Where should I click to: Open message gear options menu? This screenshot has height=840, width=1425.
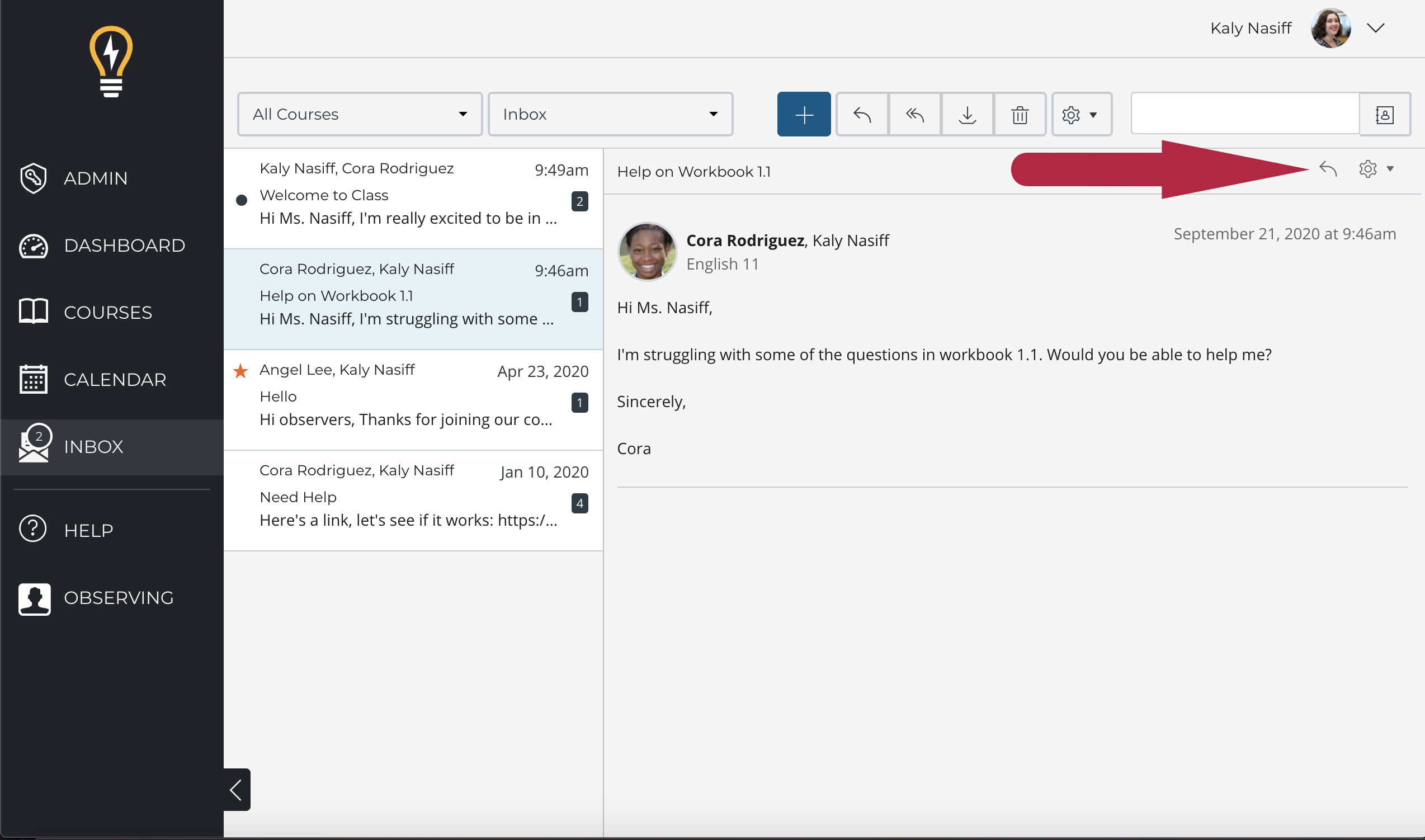tap(1375, 169)
